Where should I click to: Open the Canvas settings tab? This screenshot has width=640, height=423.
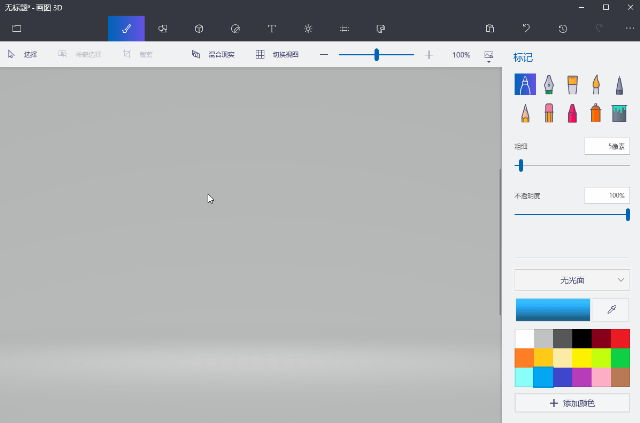[344, 29]
